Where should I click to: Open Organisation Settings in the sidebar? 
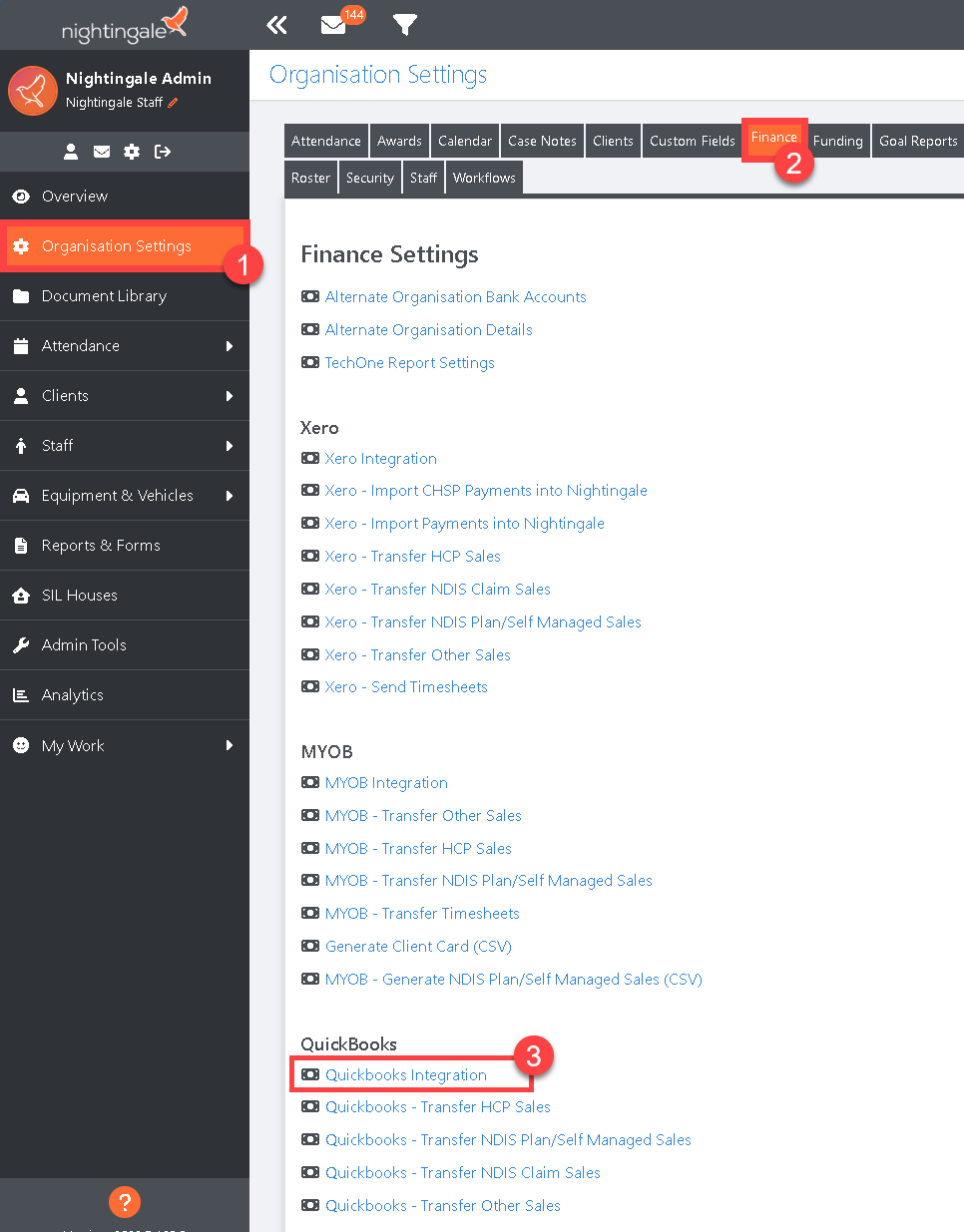(x=125, y=246)
